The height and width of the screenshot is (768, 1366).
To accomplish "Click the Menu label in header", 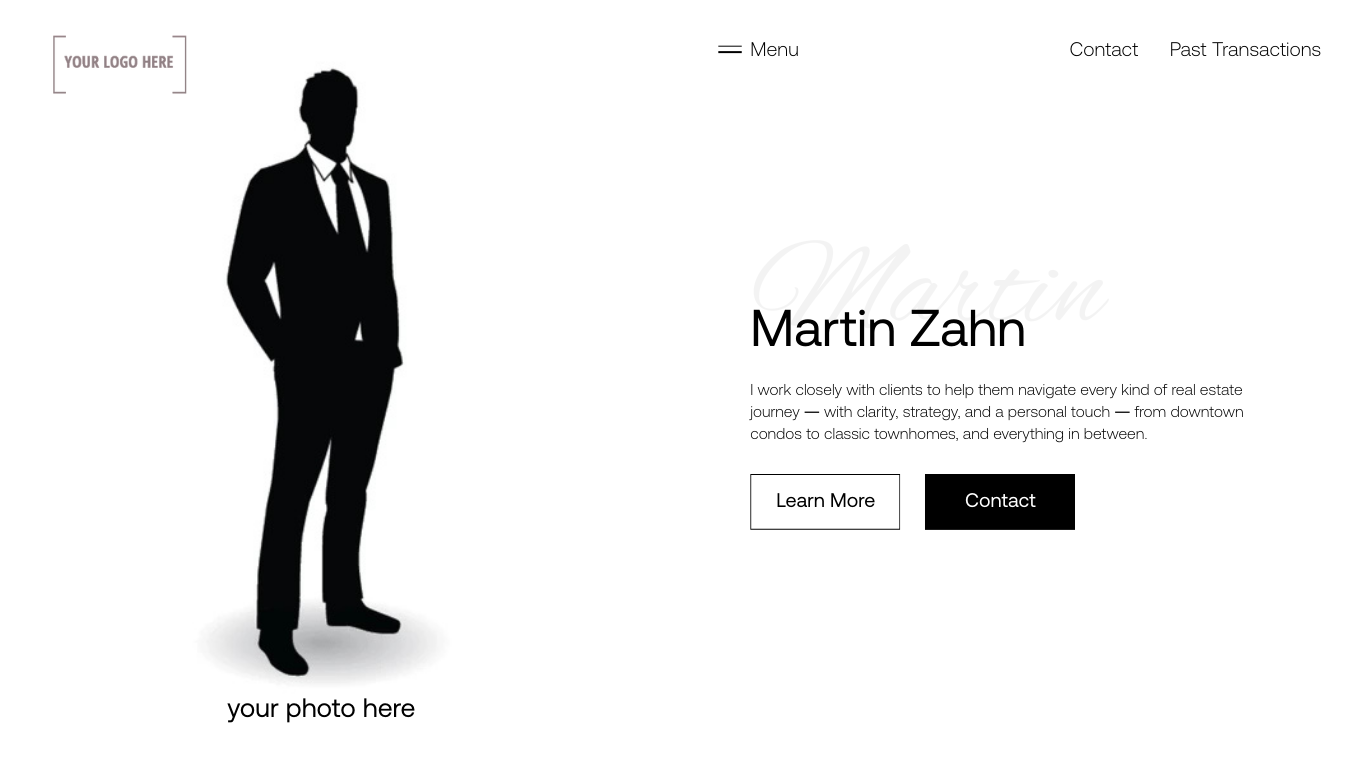I will 774,49.
